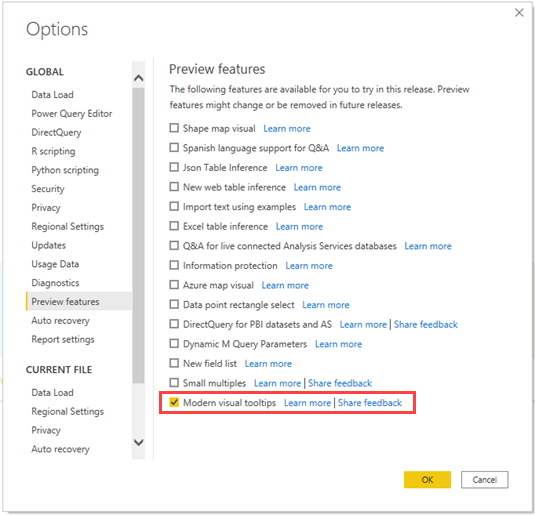The width and height of the screenshot is (535, 515).
Task: Select Usage Data category
Action: (x=55, y=264)
